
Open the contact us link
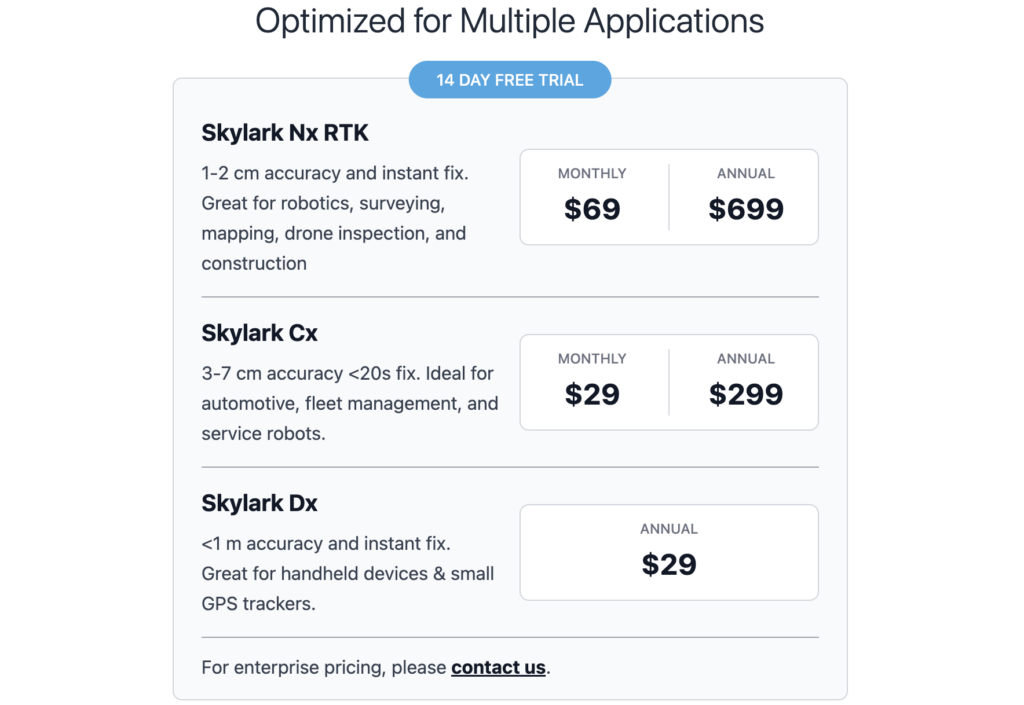[498, 667]
